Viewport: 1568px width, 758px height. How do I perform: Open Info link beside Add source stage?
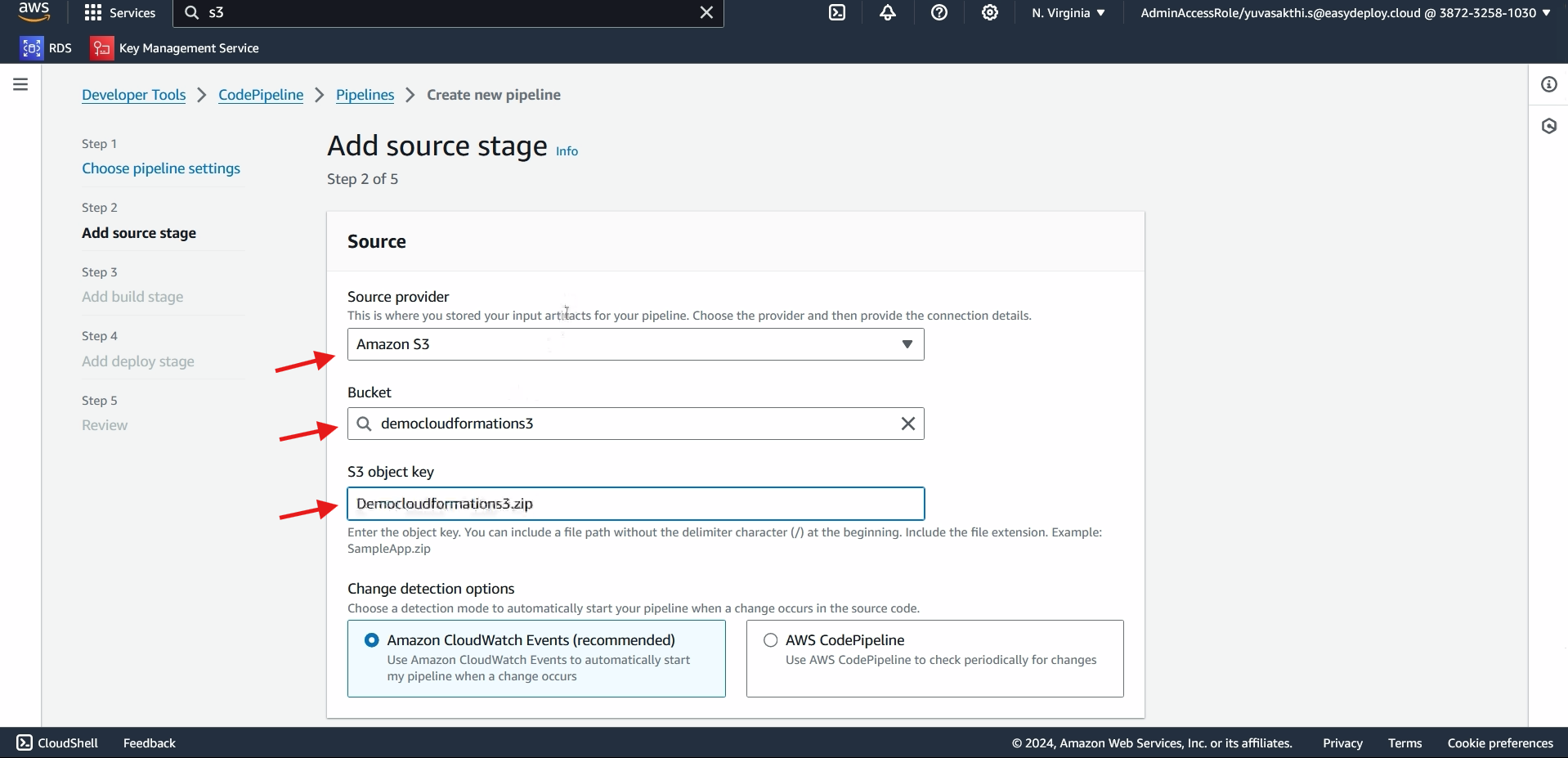pos(567,151)
